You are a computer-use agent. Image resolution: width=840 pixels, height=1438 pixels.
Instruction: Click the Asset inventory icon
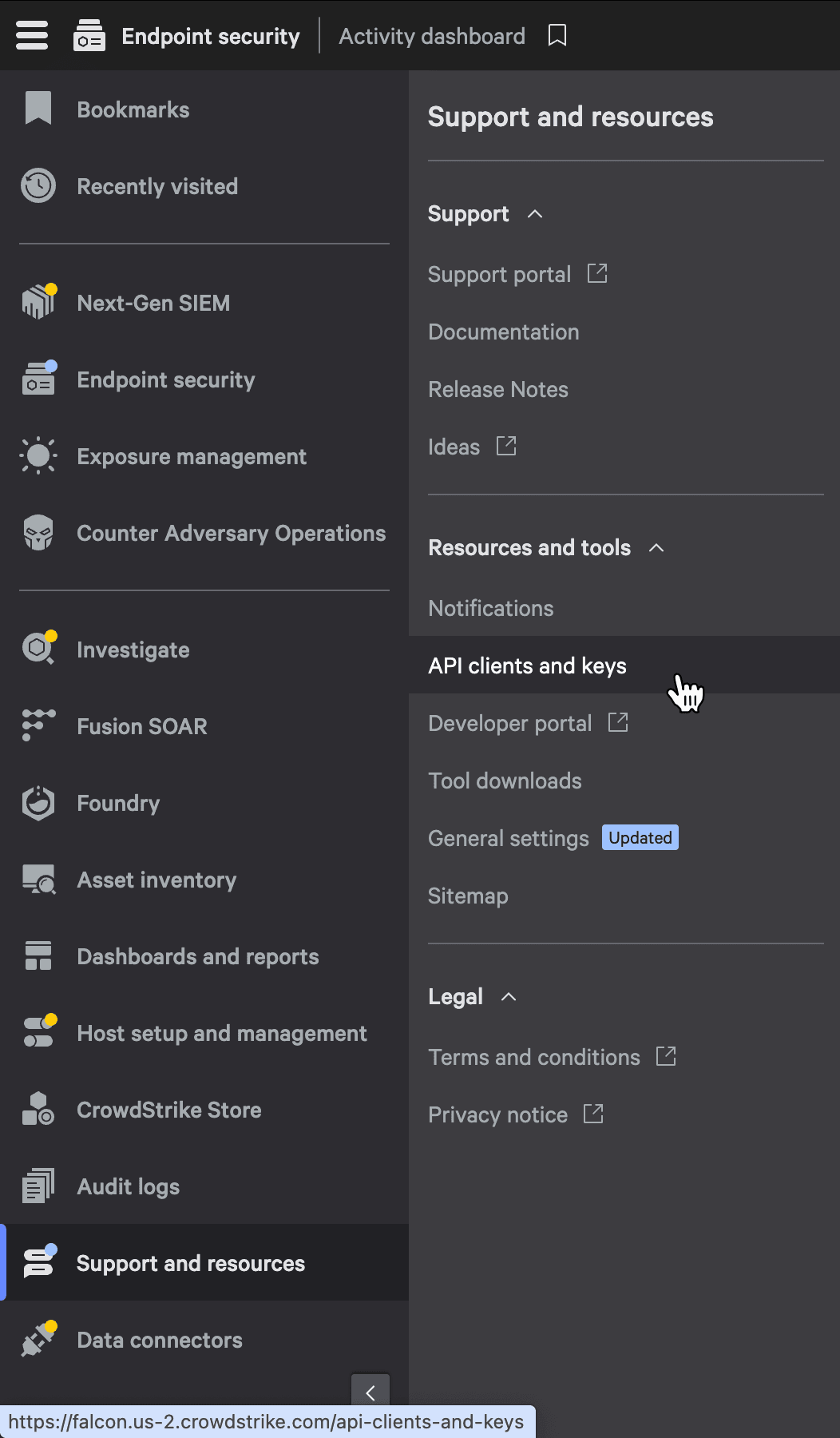(x=38, y=879)
